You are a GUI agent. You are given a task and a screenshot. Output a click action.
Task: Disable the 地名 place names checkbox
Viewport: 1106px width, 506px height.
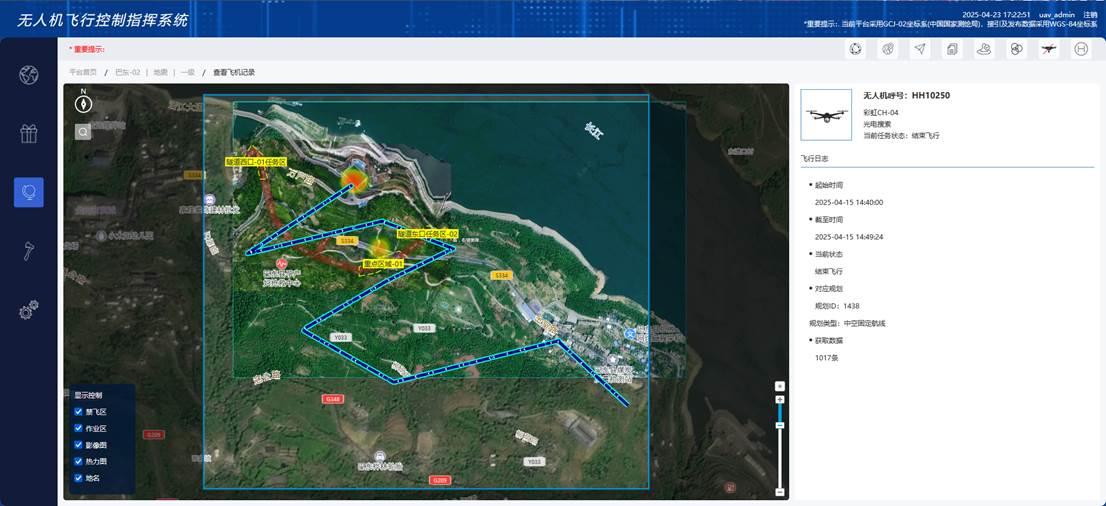coord(79,478)
